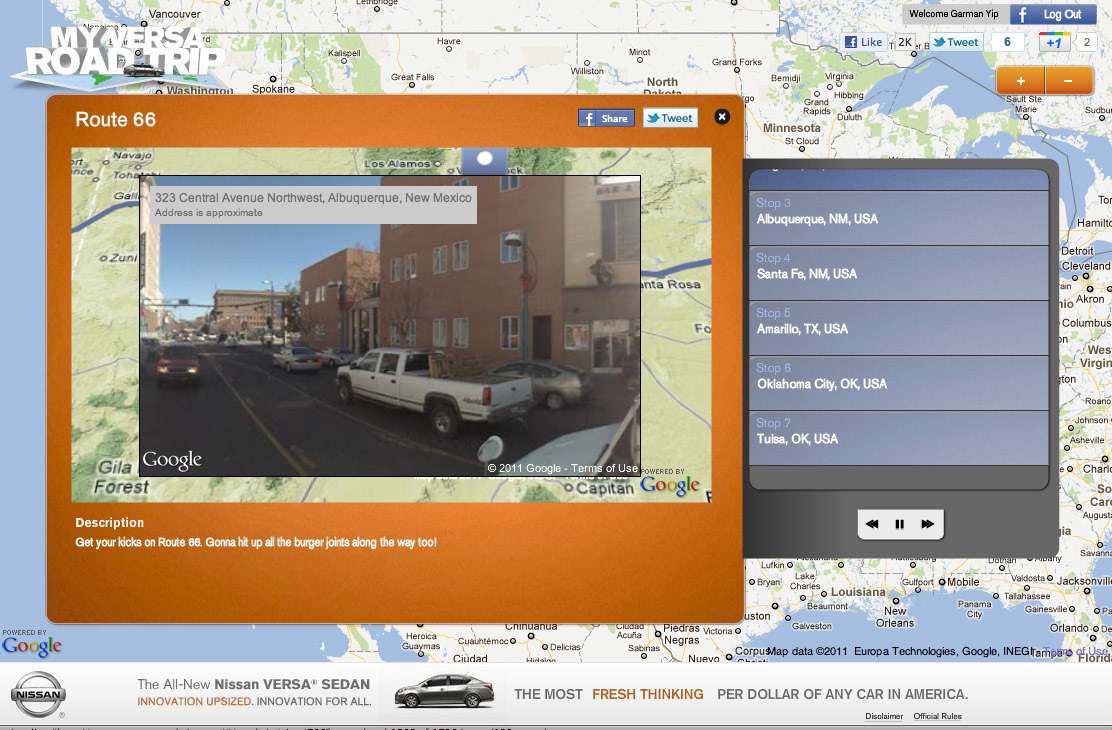Click the Route 66 description text
Screen dimensions: 1112x730
click(x=256, y=543)
